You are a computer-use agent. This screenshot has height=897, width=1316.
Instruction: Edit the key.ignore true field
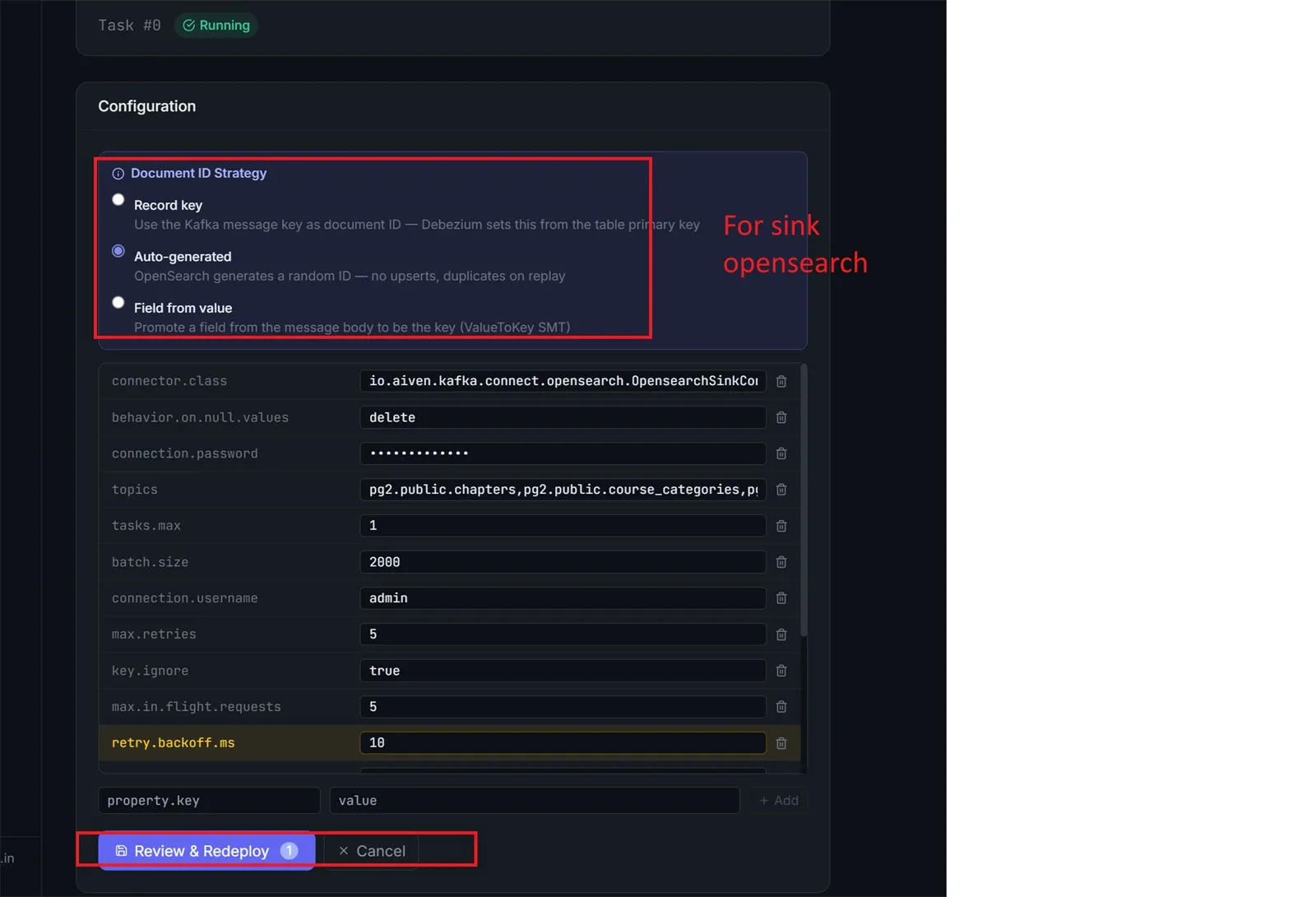tap(563, 671)
